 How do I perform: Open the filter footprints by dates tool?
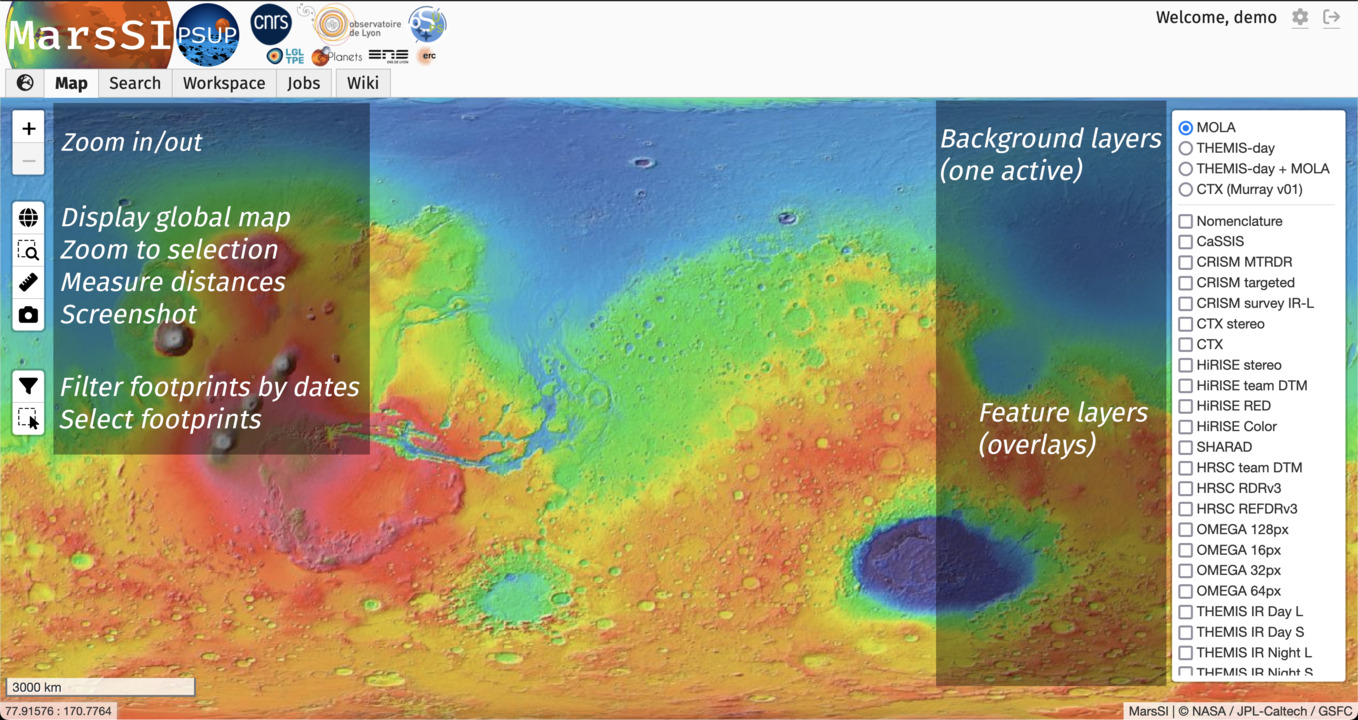click(28, 386)
